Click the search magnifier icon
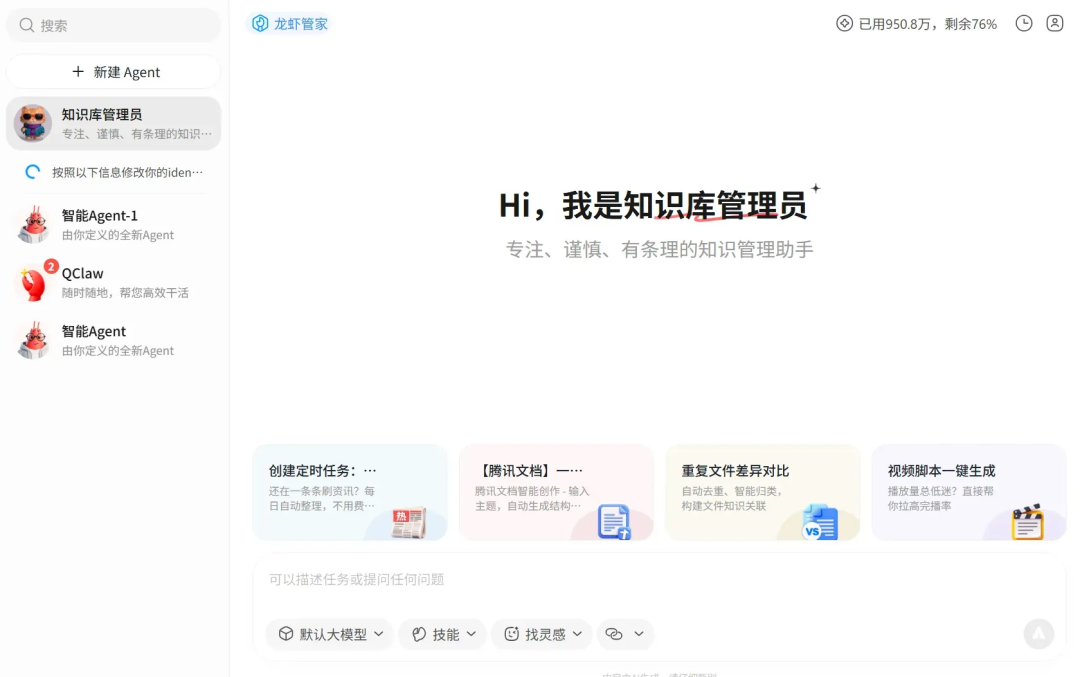 pos(27,25)
